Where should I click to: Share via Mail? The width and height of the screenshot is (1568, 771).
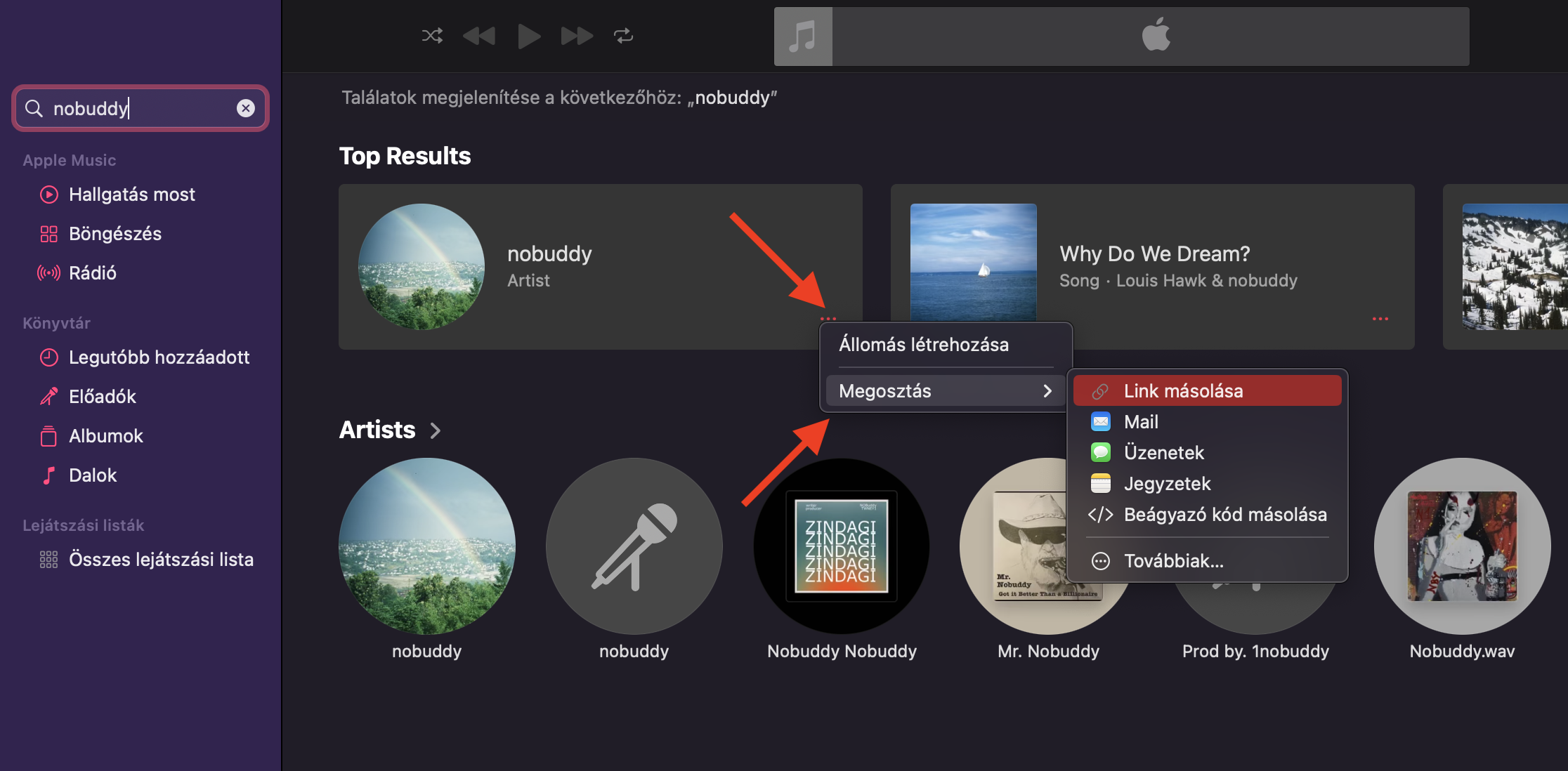[1207, 422]
